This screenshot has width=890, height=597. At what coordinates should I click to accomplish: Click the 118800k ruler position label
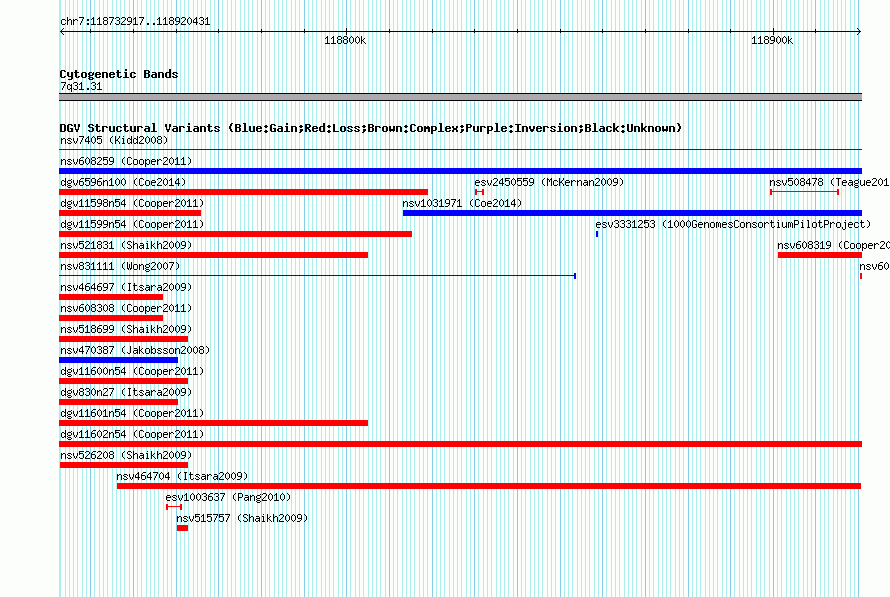[345, 40]
